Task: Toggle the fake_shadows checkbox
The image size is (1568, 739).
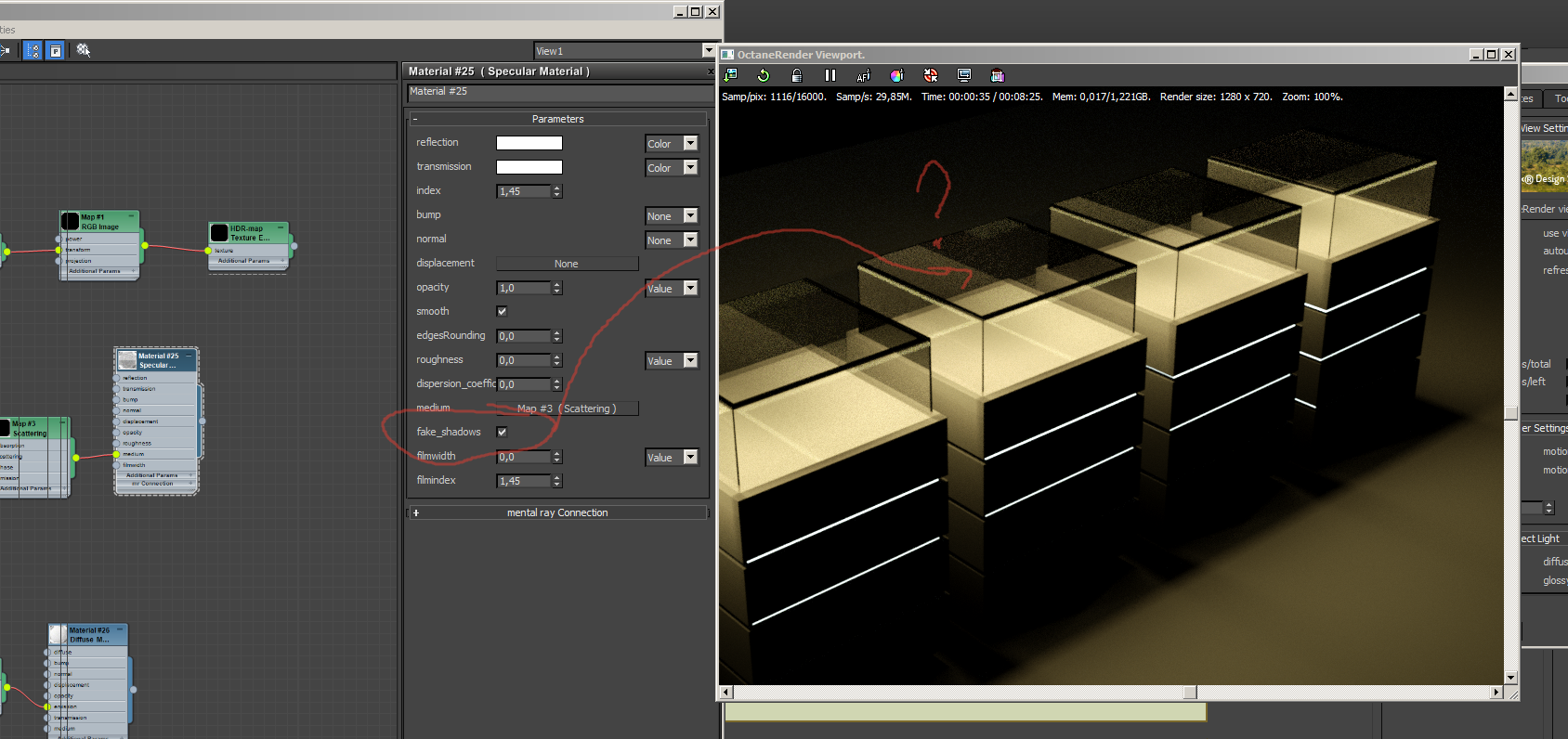Action: 502,432
